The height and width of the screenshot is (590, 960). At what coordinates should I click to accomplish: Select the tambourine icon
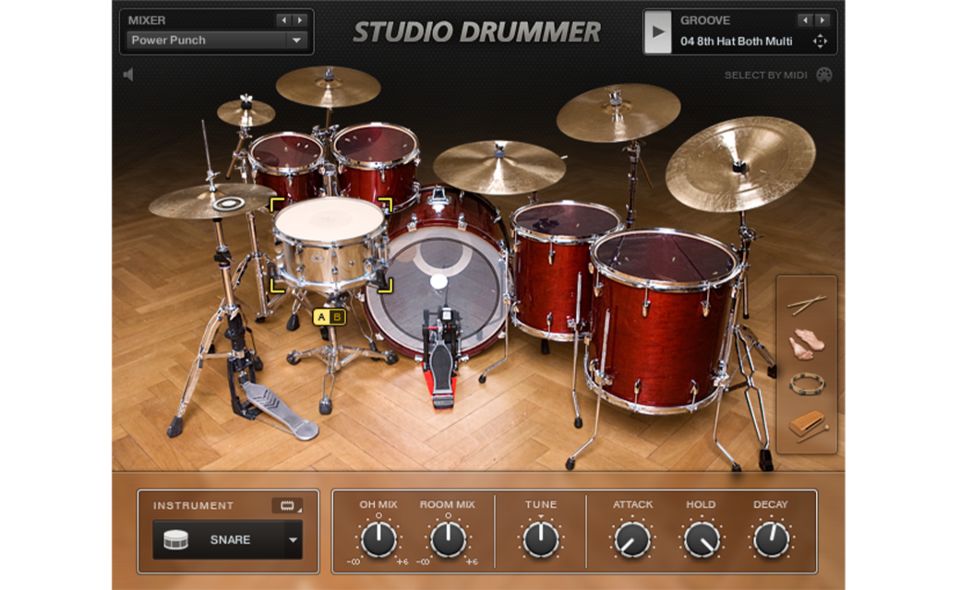click(x=806, y=383)
